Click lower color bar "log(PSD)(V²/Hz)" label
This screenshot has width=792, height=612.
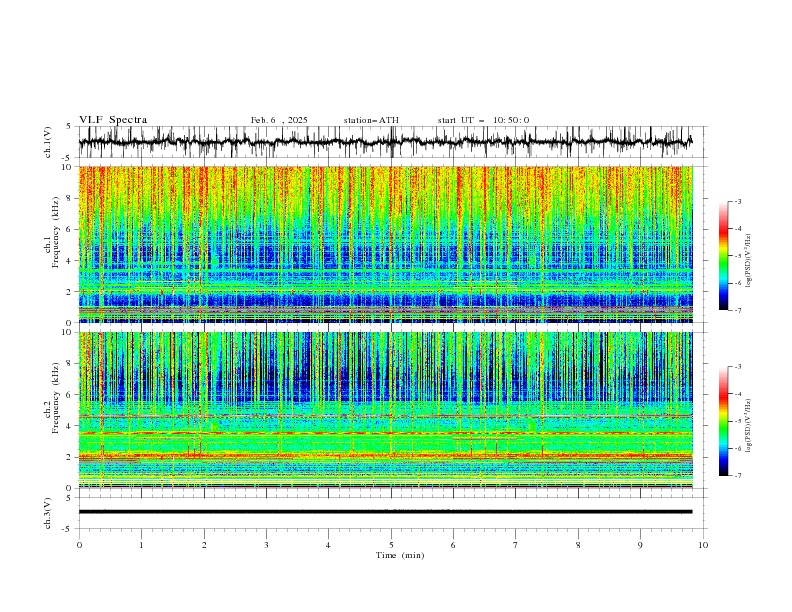click(749, 425)
